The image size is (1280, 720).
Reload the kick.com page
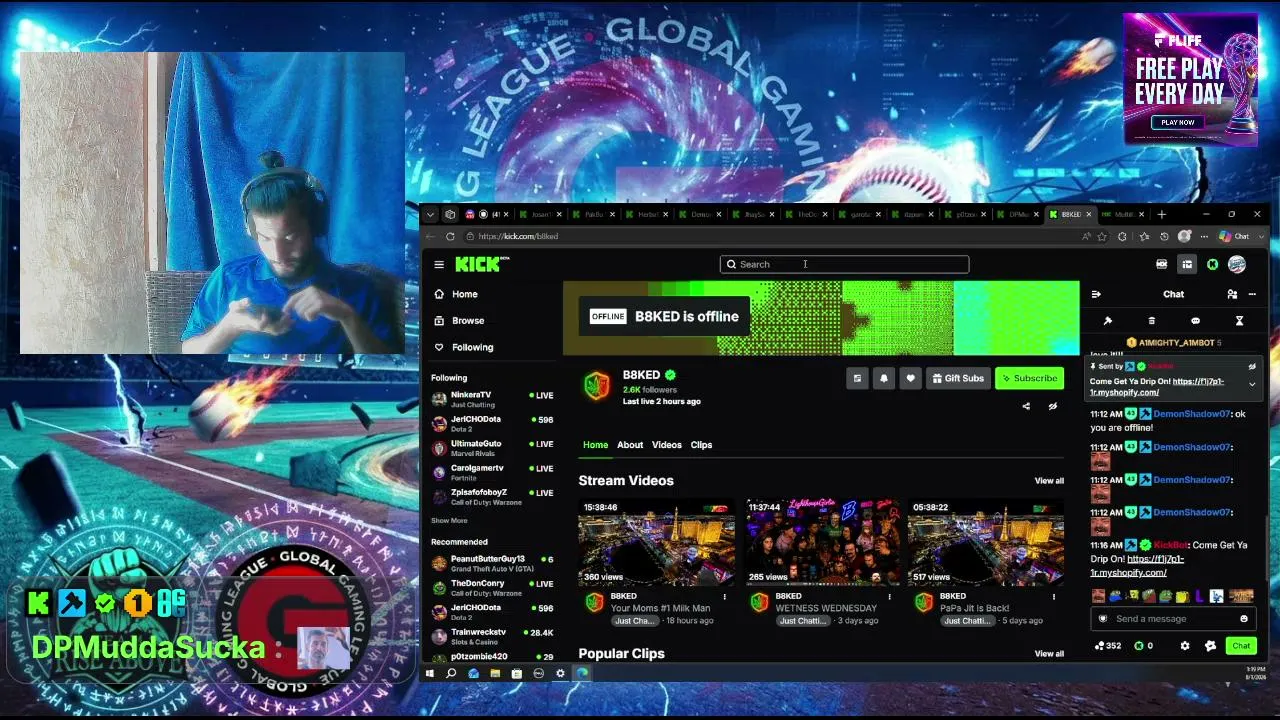point(450,236)
